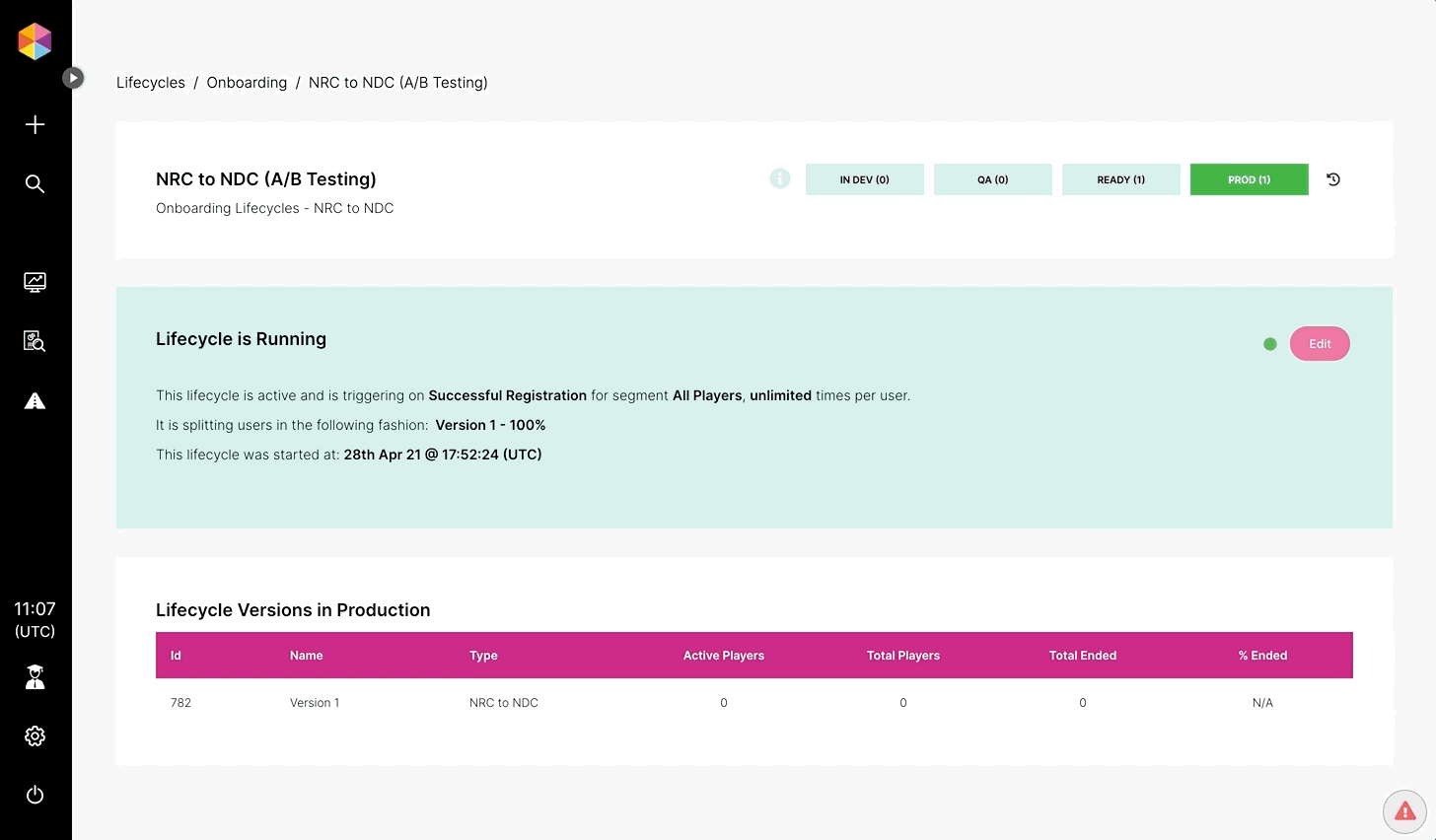Viewport: 1436px width, 840px height.
Task: Click the red warning badge bottom-right
Action: coord(1404,811)
